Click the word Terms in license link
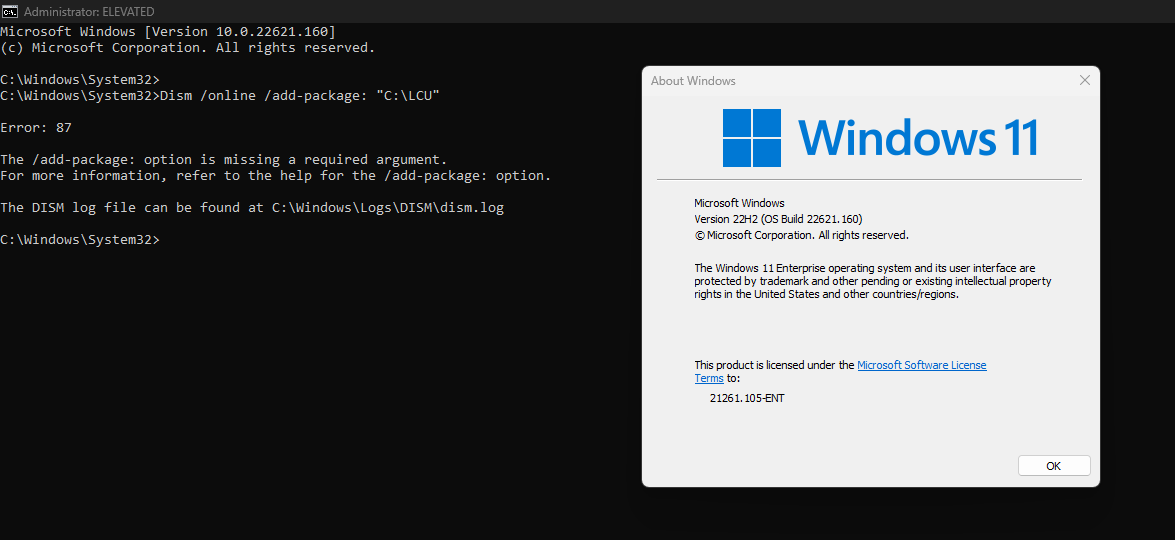Viewport: 1175px width, 540px height. [709, 378]
